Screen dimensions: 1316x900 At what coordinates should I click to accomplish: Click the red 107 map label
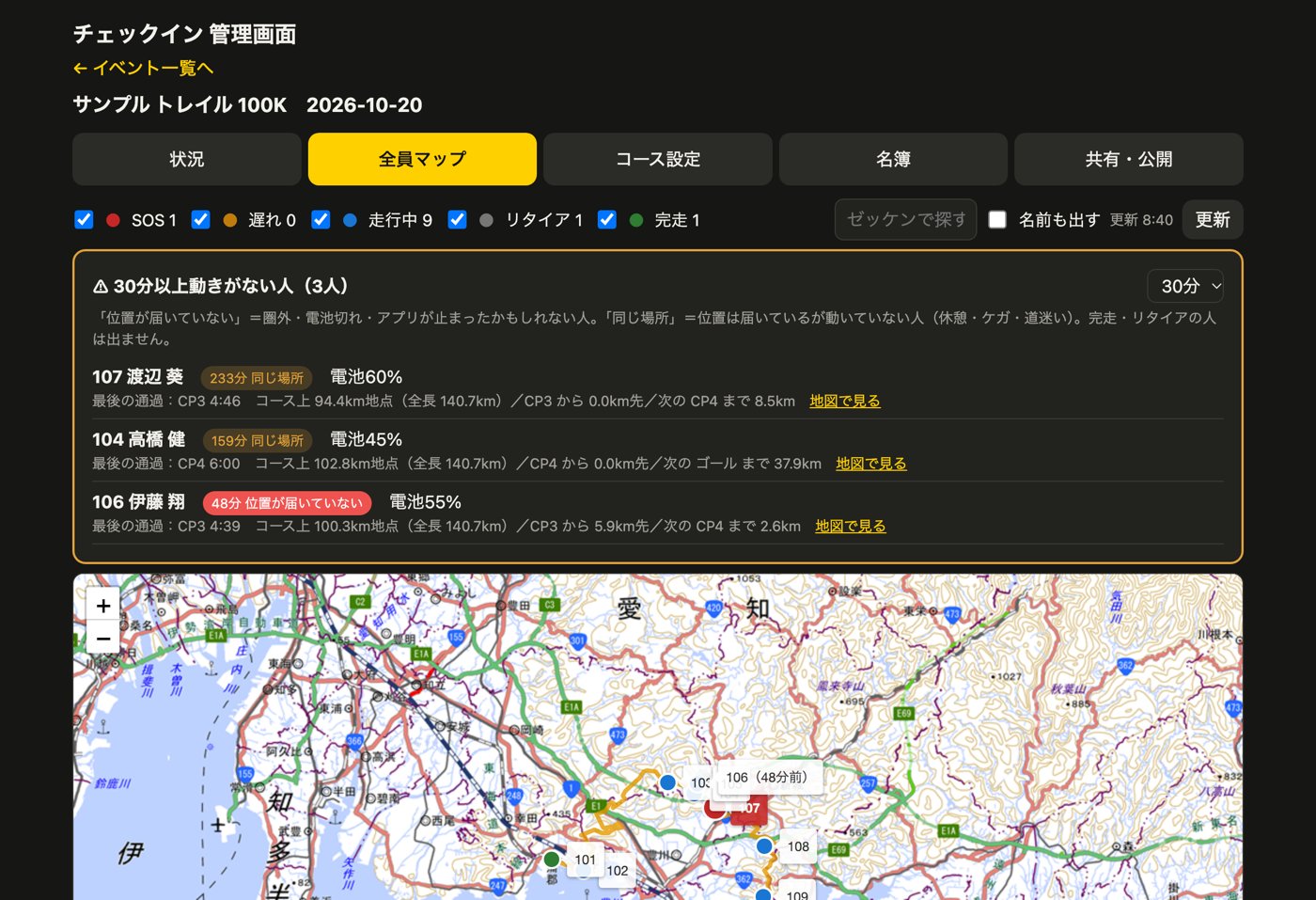[x=749, y=809]
